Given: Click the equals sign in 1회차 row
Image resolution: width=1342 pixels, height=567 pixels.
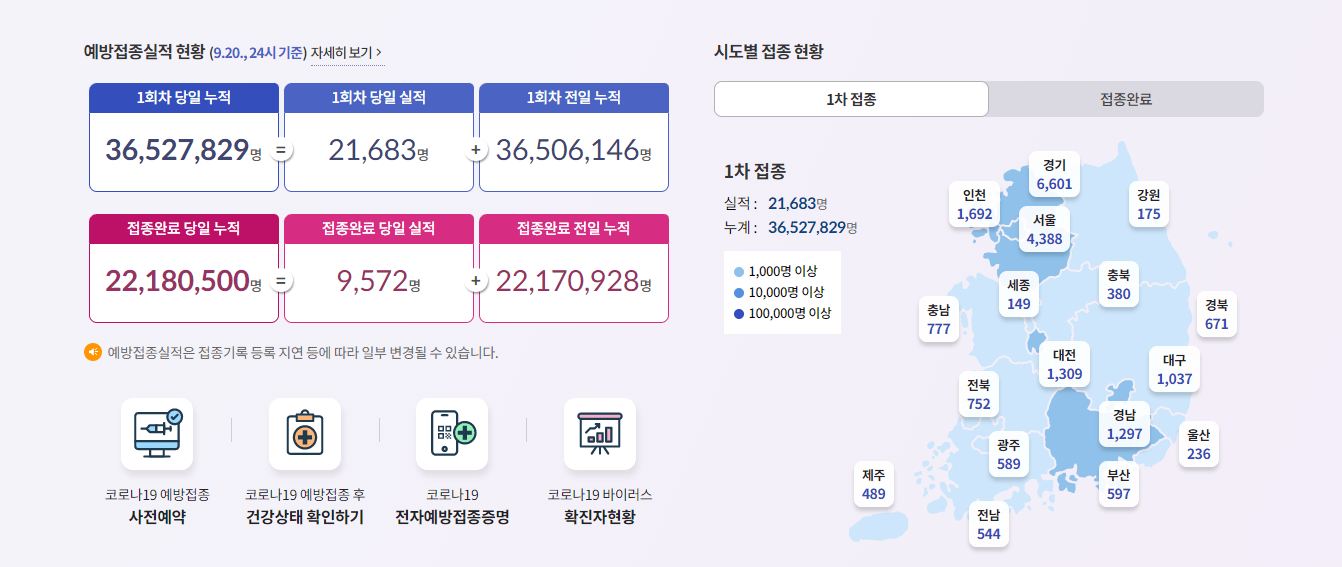Looking at the screenshot, I should click(281, 150).
